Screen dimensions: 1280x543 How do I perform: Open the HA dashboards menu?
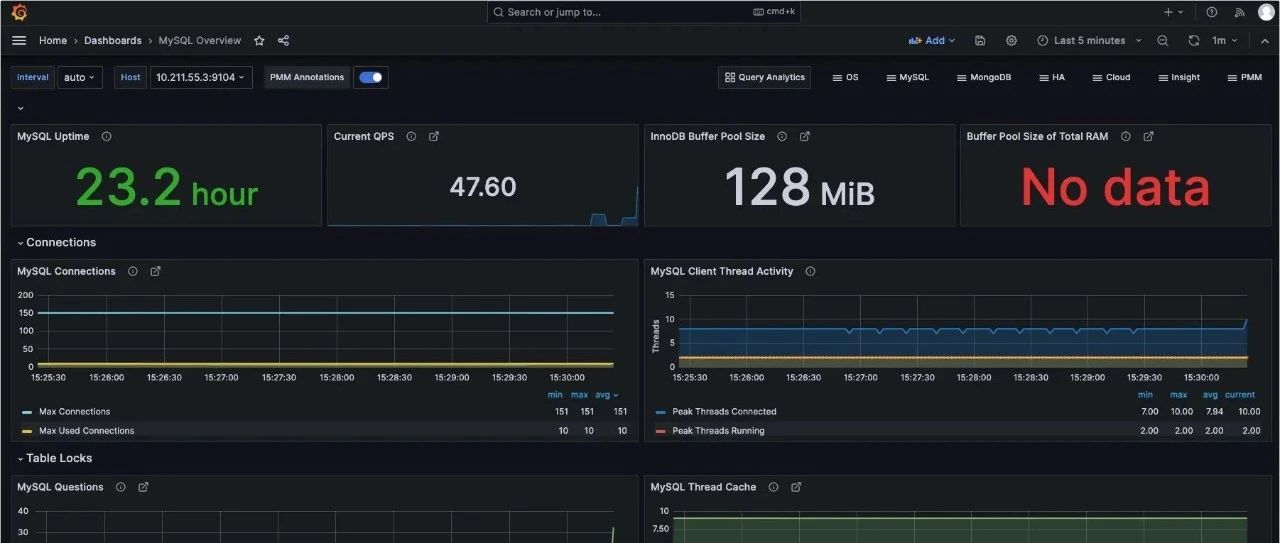point(1051,77)
